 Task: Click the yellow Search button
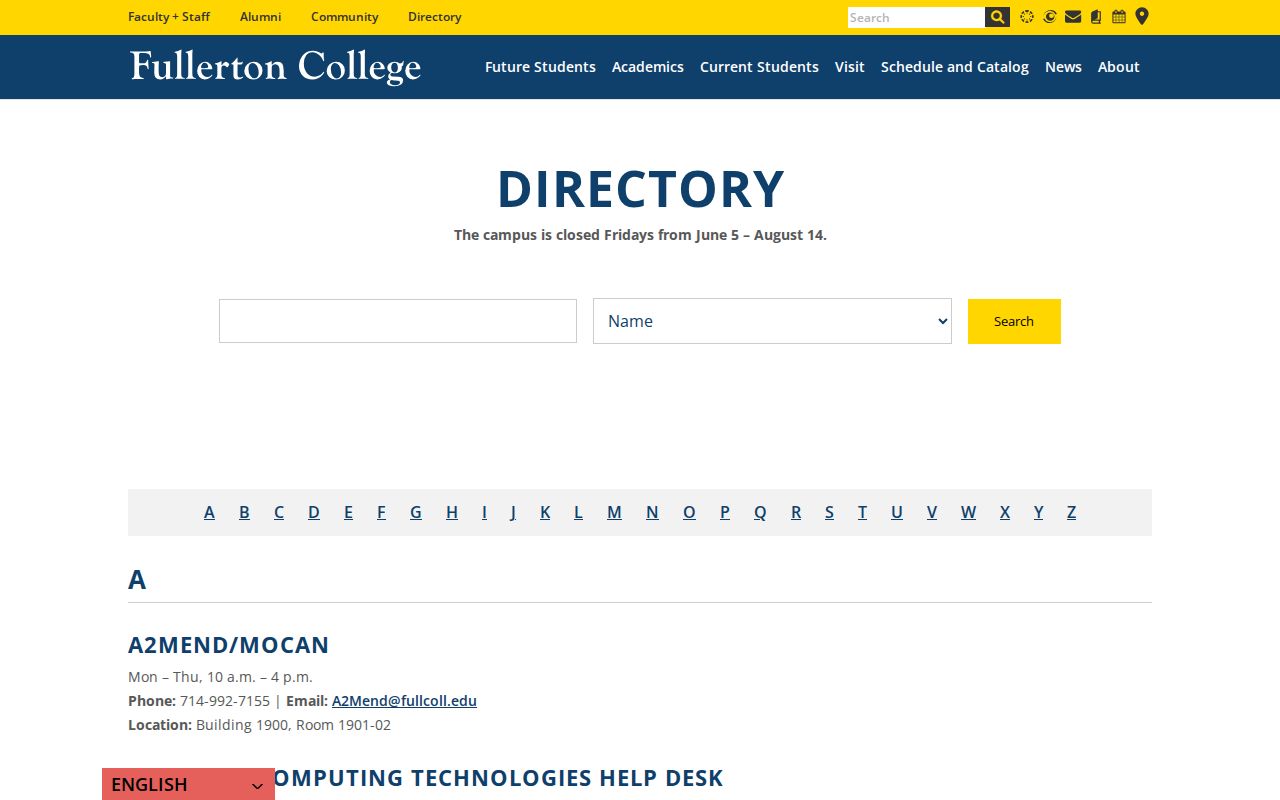tap(1014, 321)
